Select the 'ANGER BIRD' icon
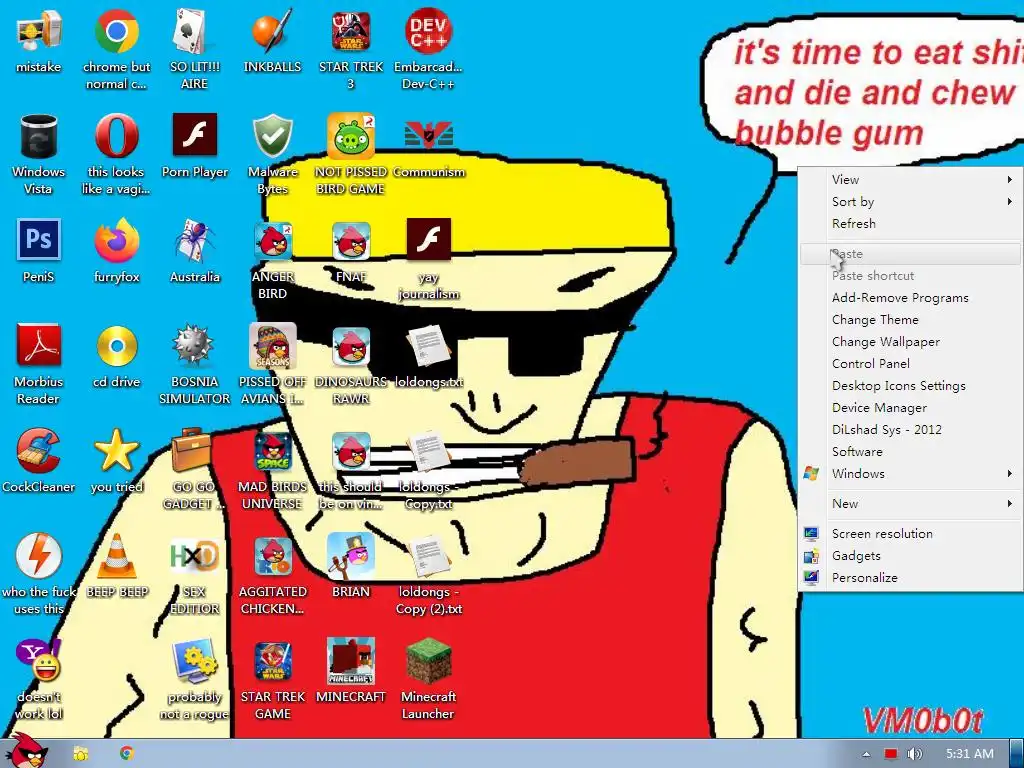Viewport: 1024px width, 768px height. point(272,259)
